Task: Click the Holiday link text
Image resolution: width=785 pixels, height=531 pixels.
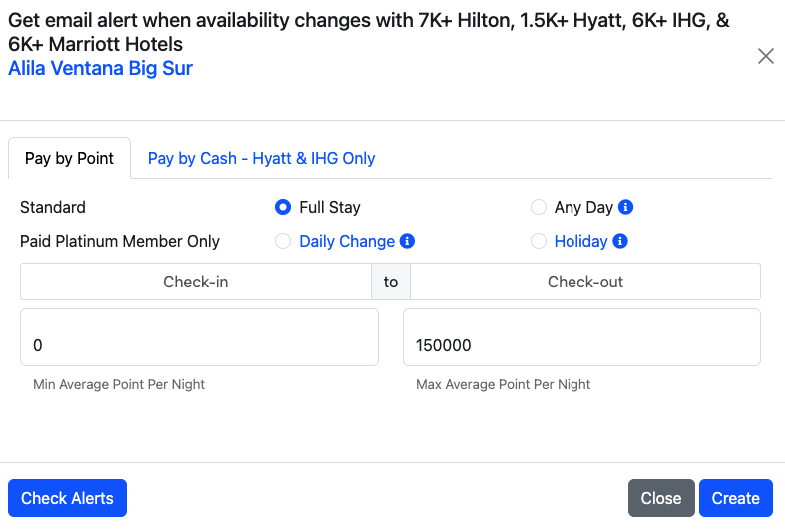Action: click(581, 241)
